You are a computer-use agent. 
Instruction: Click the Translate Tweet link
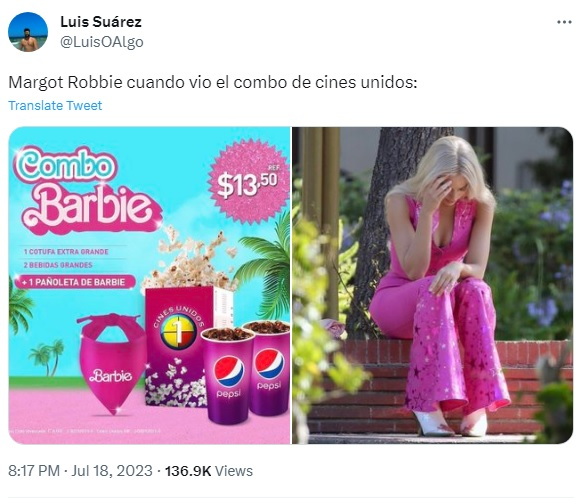55,105
